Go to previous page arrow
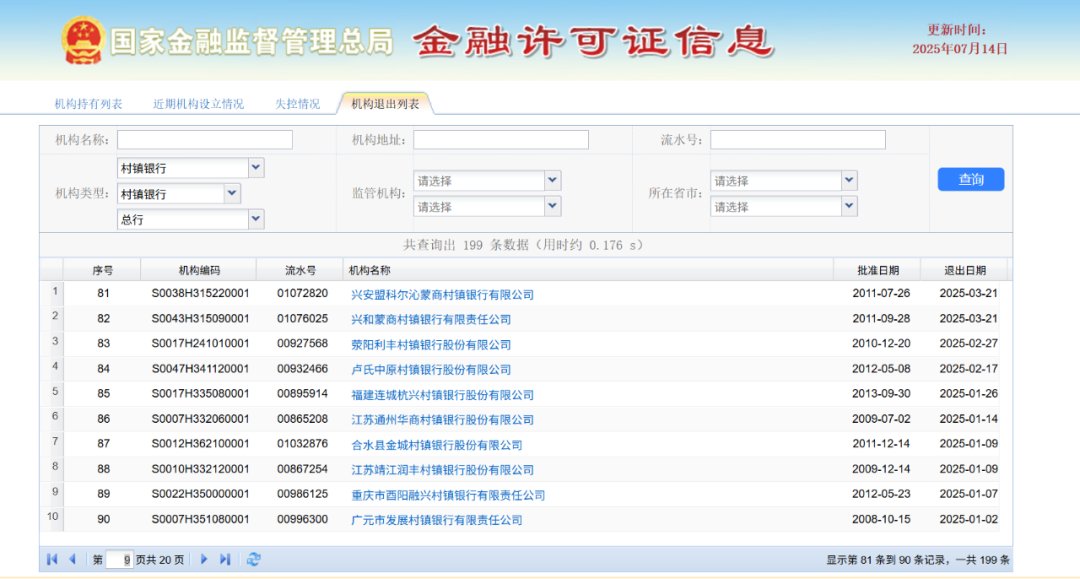This screenshot has height=579, width=1080. pos(72,559)
